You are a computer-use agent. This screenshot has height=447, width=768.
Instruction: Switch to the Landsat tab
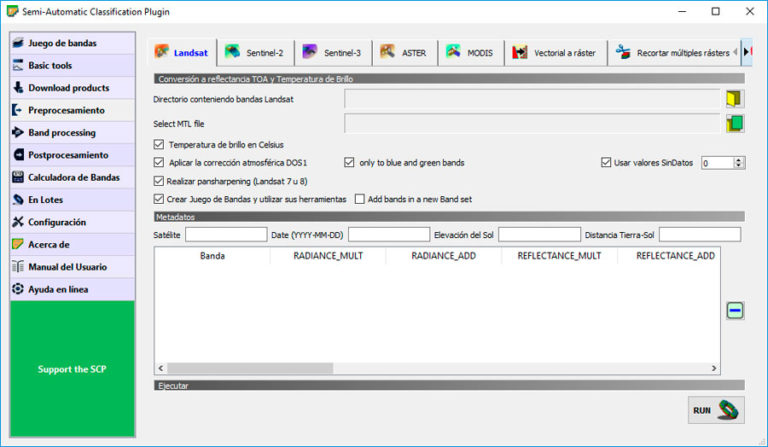pos(182,52)
